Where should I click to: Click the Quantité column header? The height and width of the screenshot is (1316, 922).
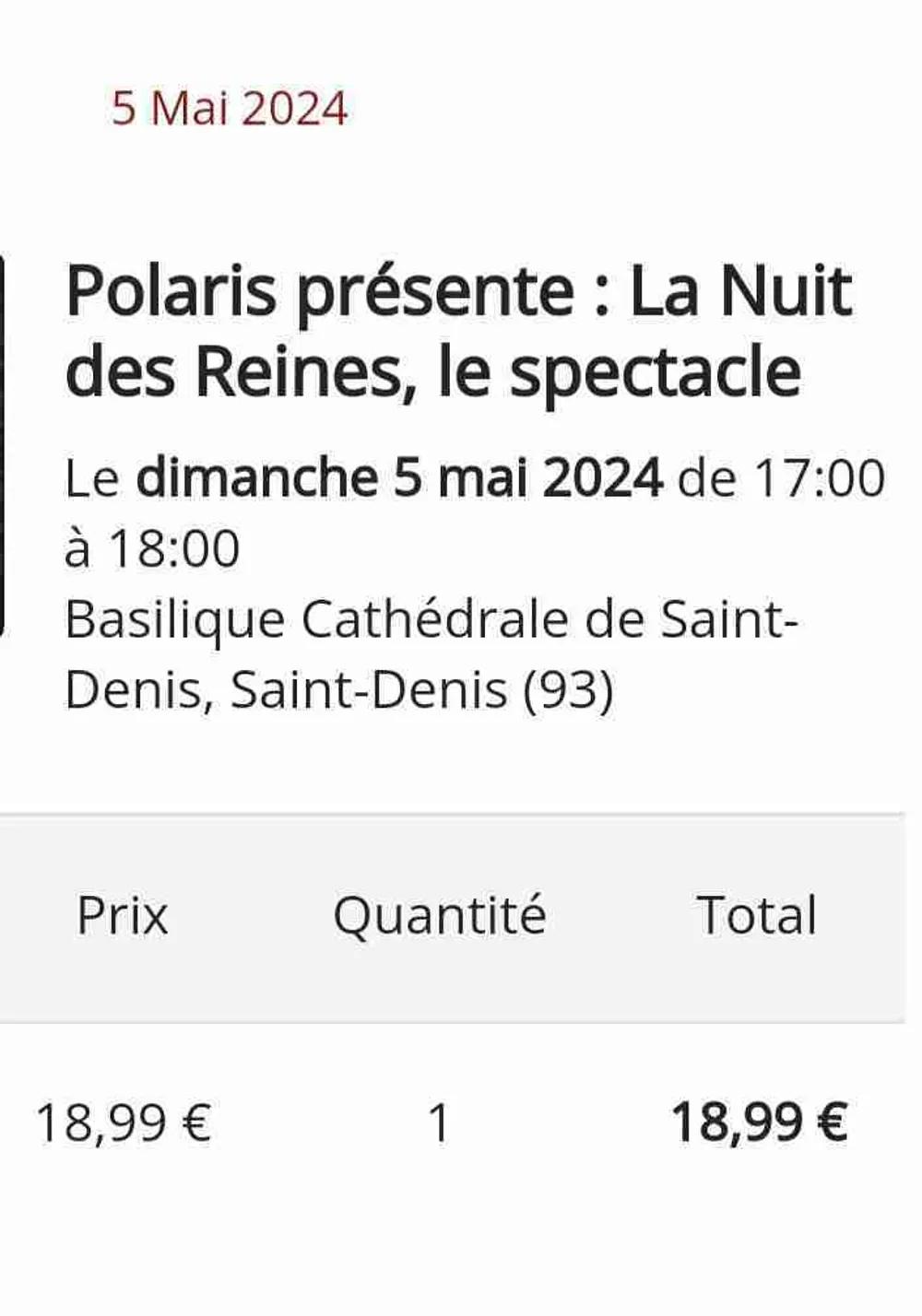click(440, 915)
